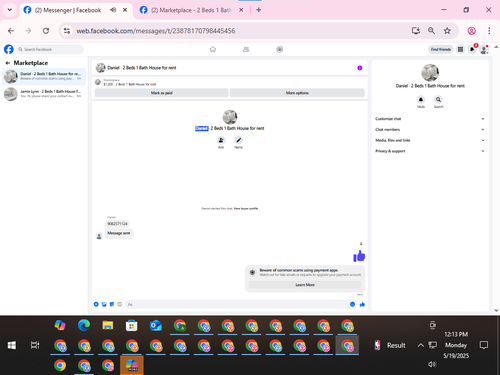Choose a GIF from the composer
This screenshot has width=500, height=375.
(120, 304)
